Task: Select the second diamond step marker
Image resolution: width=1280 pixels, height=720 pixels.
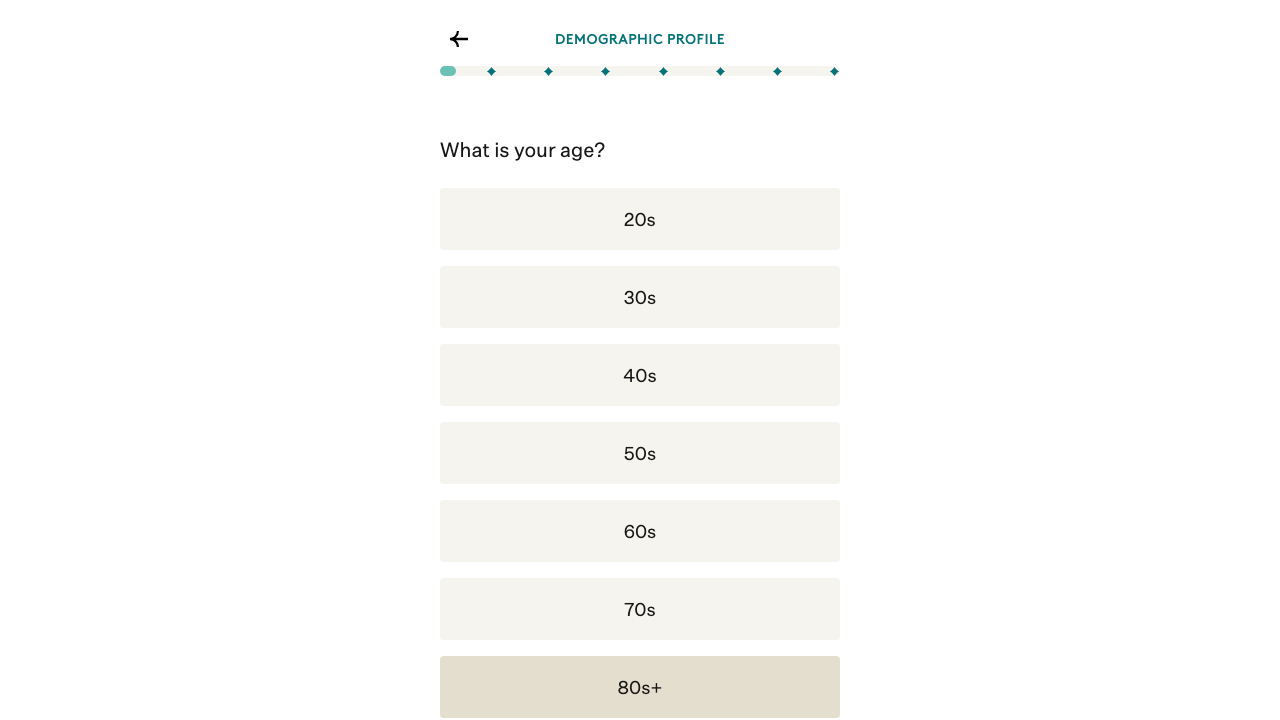Action: [548, 71]
